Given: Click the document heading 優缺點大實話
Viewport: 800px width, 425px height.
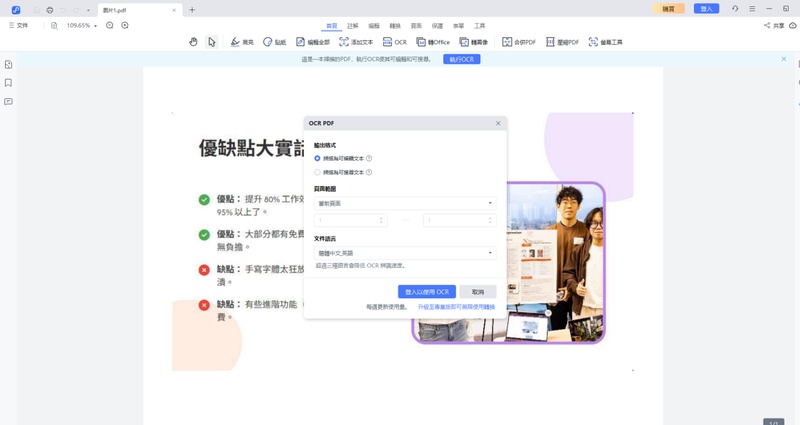Looking at the screenshot, I should [x=251, y=148].
